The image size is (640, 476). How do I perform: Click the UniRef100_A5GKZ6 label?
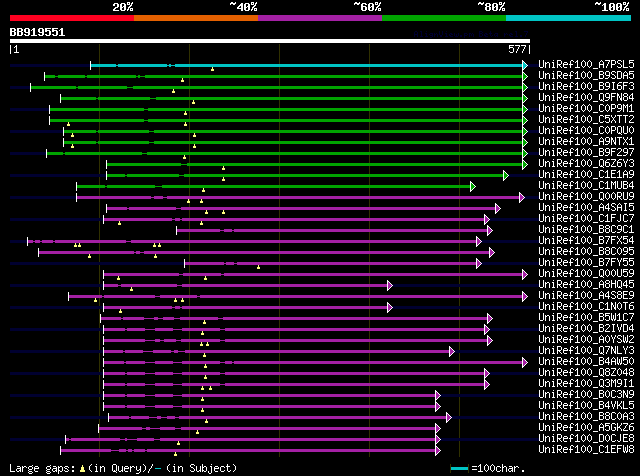586,428
